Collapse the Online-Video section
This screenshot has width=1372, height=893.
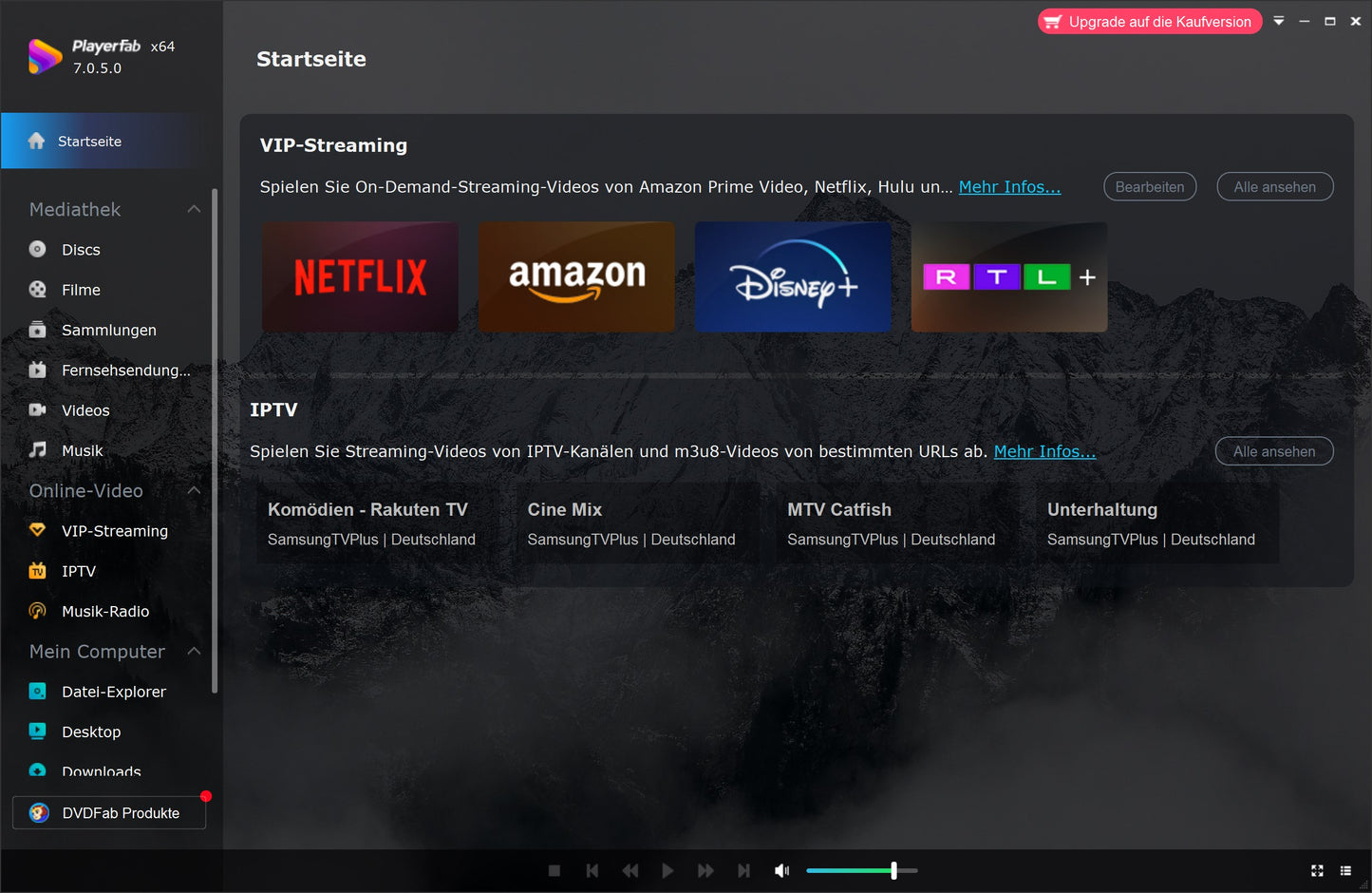click(x=194, y=490)
